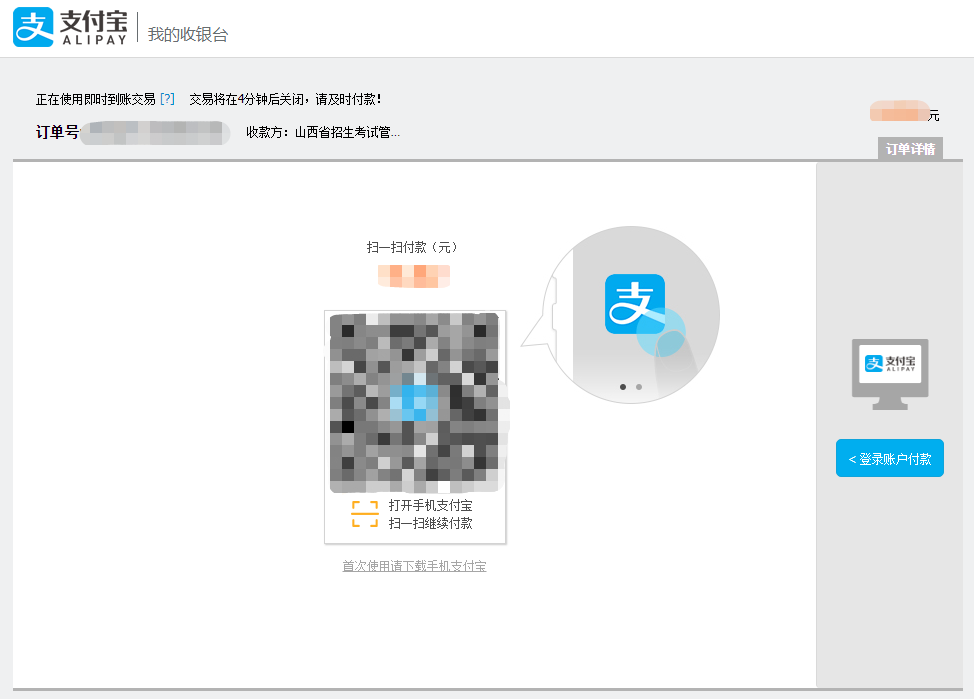The width and height of the screenshot is (974, 699).
Task: Click the monitor icon showing the Alipay logo
Action: point(888,374)
